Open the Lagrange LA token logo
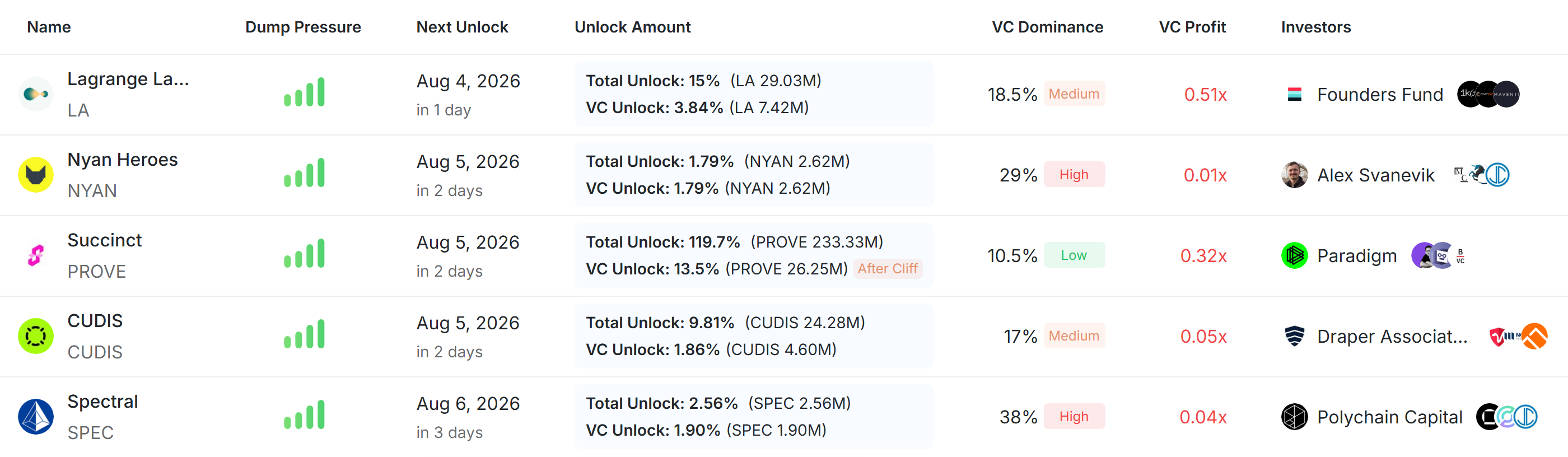Image resolution: width=1568 pixels, height=457 pixels. tap(36, 94)
